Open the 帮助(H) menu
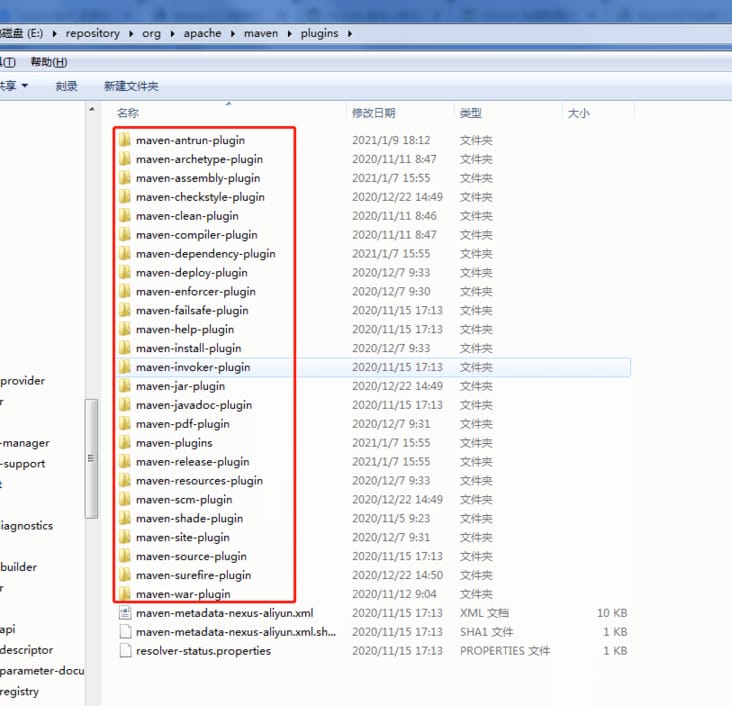 pos(49,62)
